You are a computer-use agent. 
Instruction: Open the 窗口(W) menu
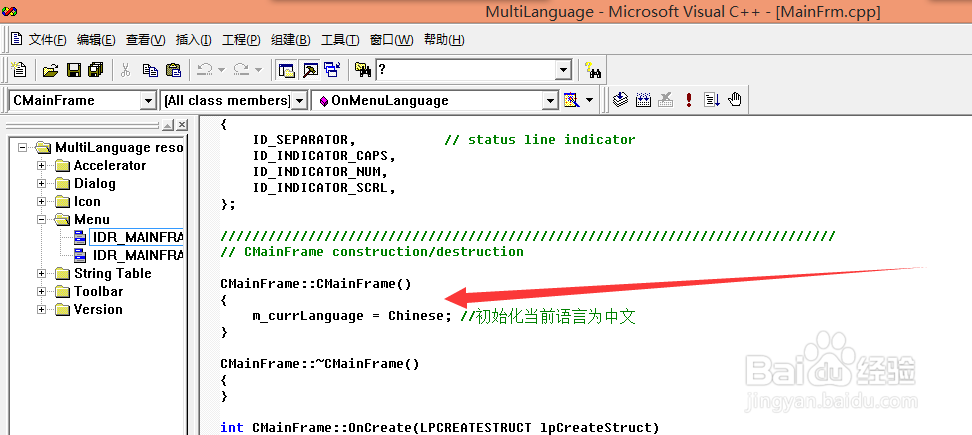coord(391,40)
